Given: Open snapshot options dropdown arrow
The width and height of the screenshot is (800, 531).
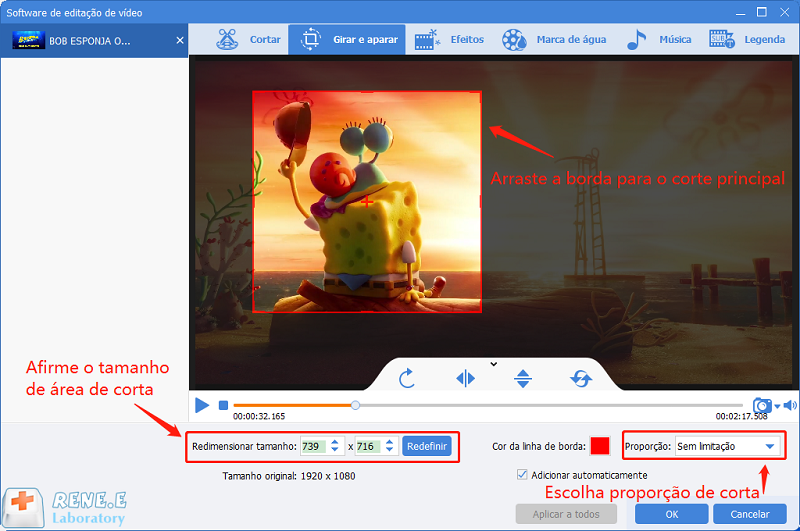Looking at the screenshot, I should (x=777, y=406).
